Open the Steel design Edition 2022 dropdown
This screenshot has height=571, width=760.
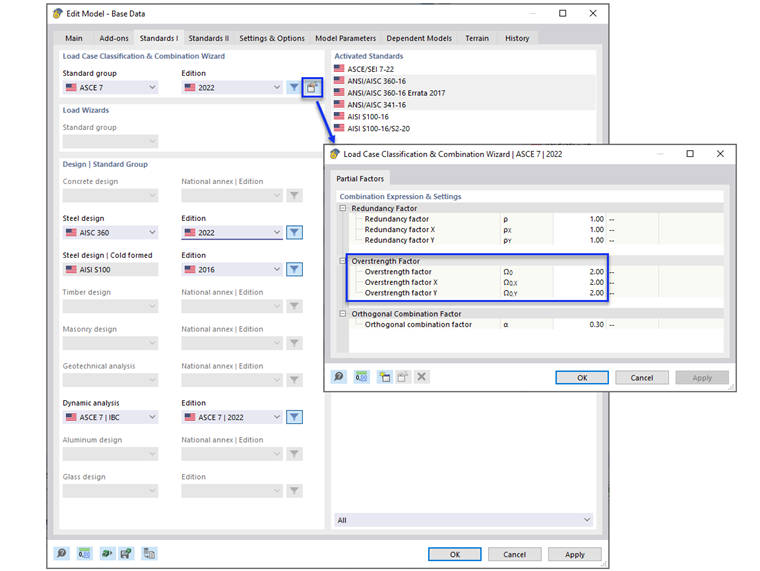tap(232, 233)
